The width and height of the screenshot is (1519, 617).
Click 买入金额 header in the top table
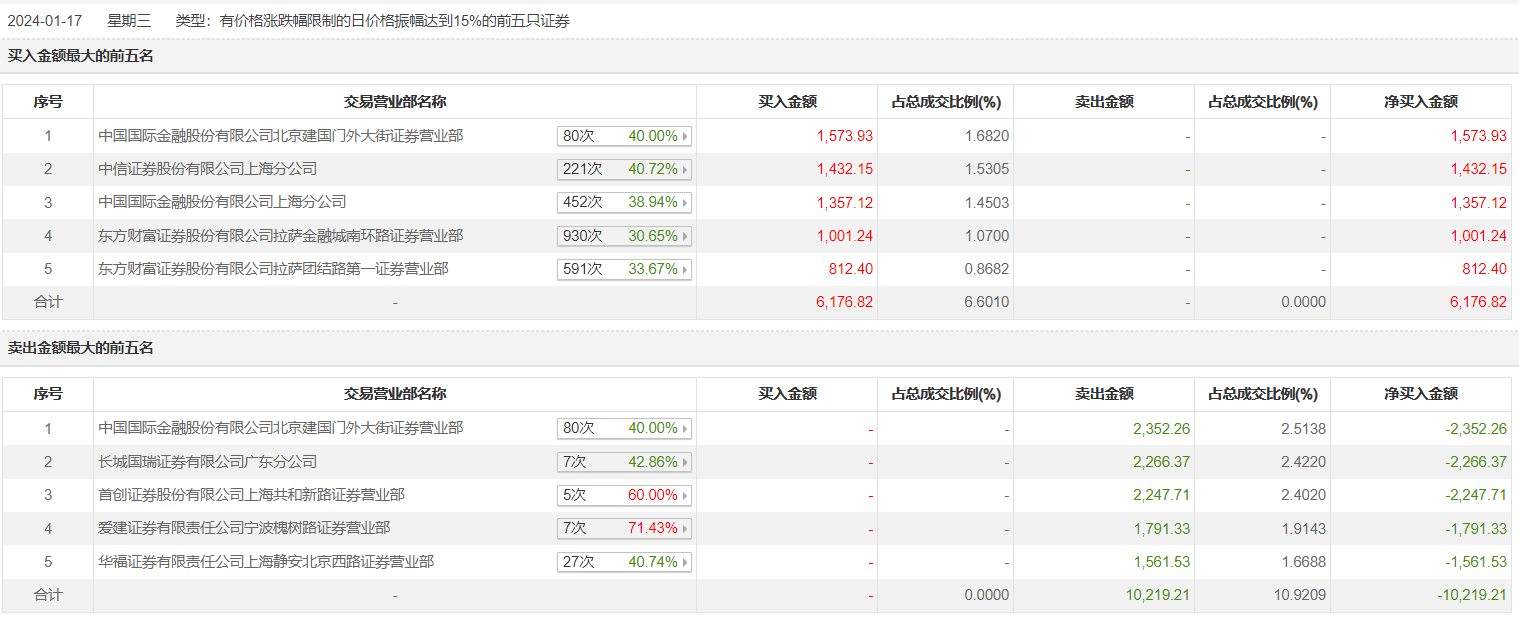[787, 102]
